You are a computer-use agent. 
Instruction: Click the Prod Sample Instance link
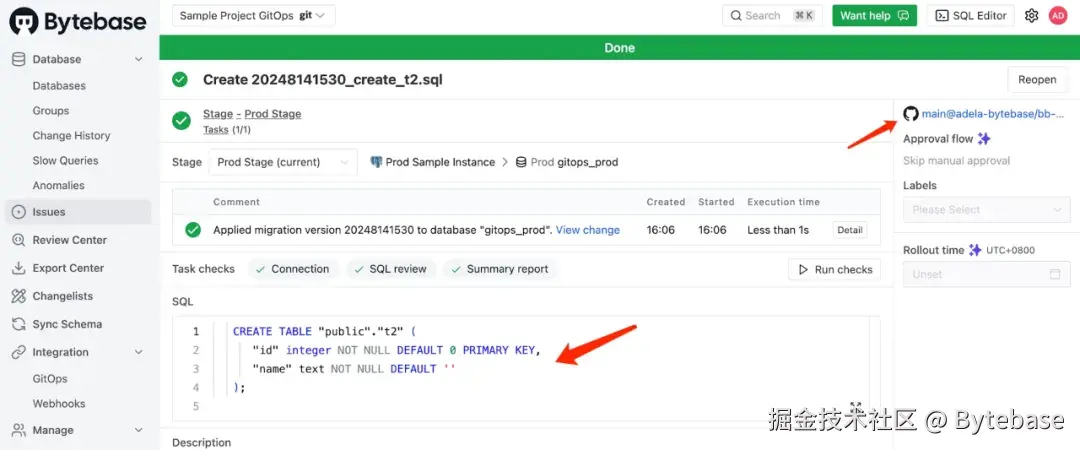point(440,163)
